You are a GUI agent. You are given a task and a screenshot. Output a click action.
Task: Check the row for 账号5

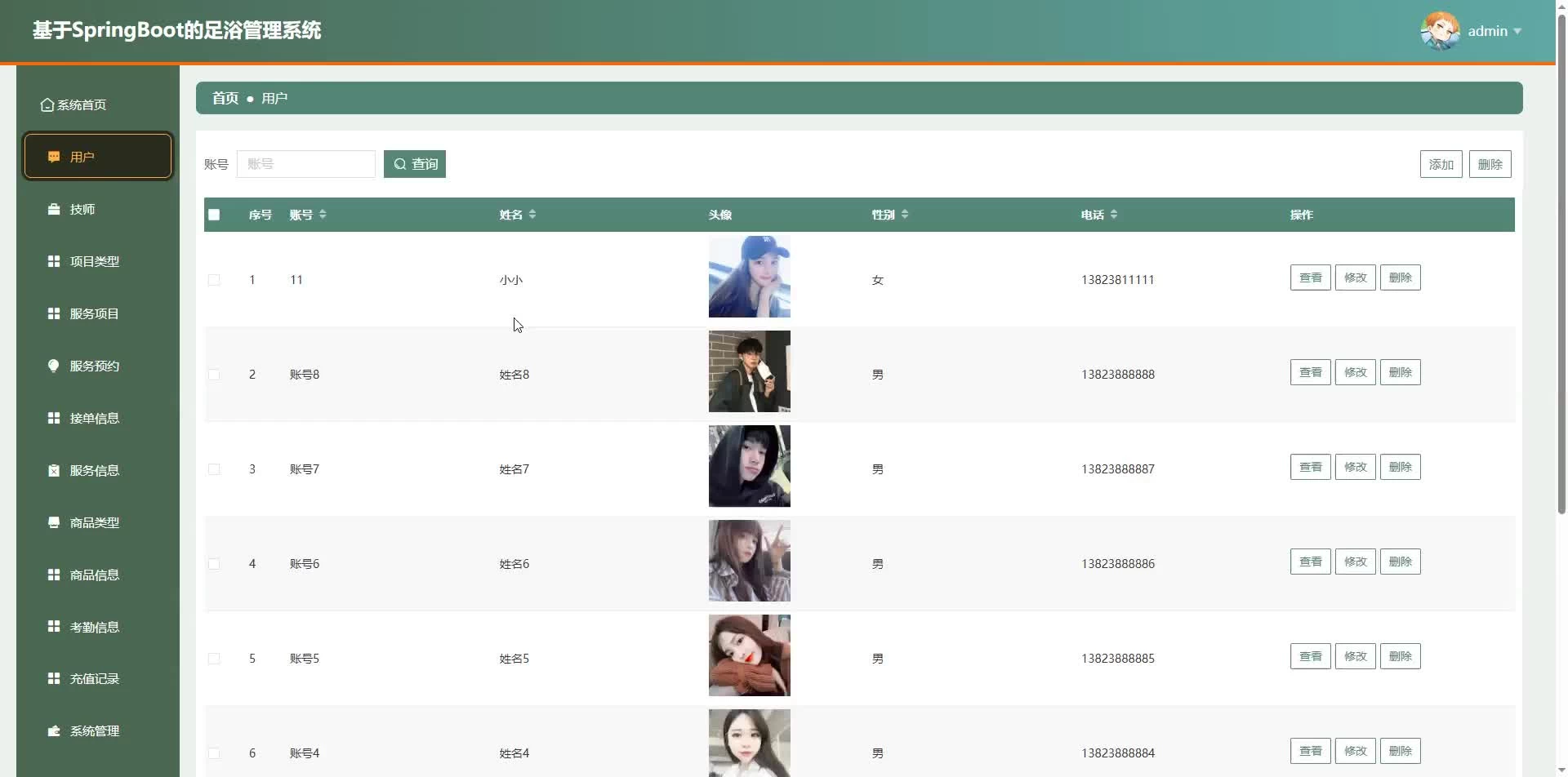[214, 659]
